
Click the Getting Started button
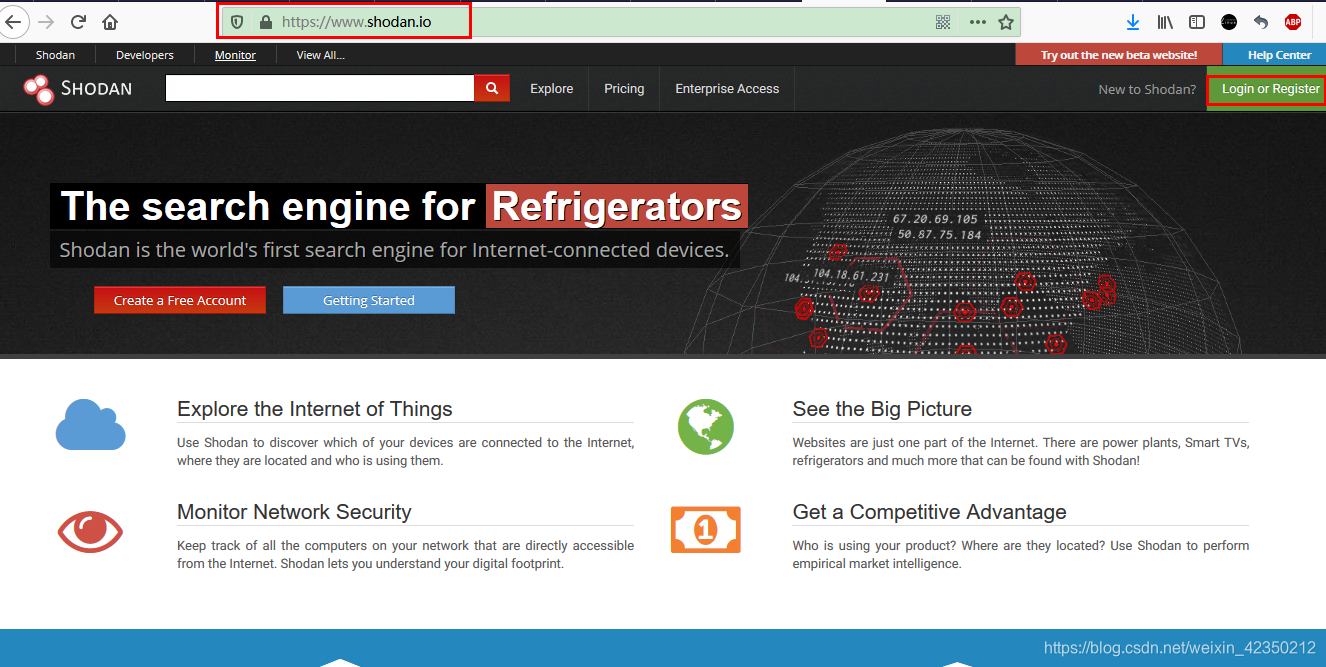coord(369,300)
